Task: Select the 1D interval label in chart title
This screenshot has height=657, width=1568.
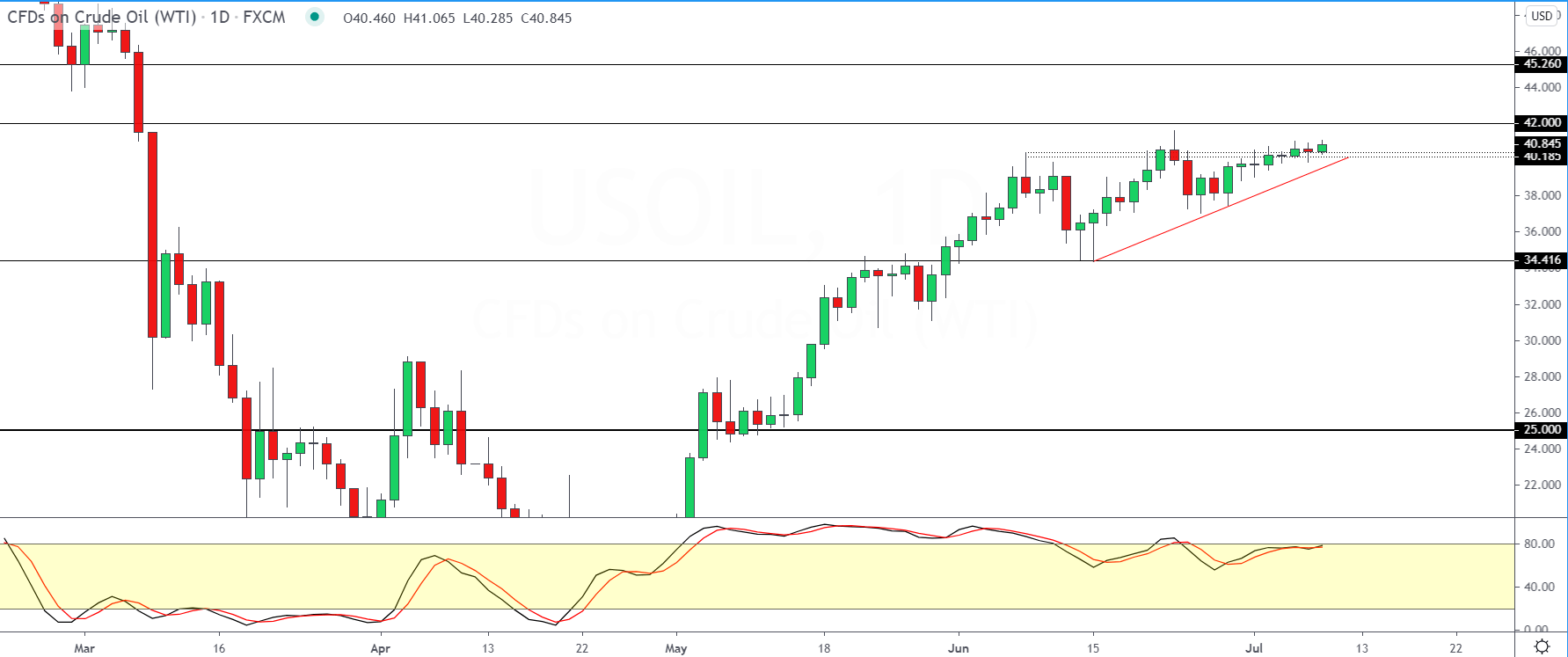Action: pos(220,17)
